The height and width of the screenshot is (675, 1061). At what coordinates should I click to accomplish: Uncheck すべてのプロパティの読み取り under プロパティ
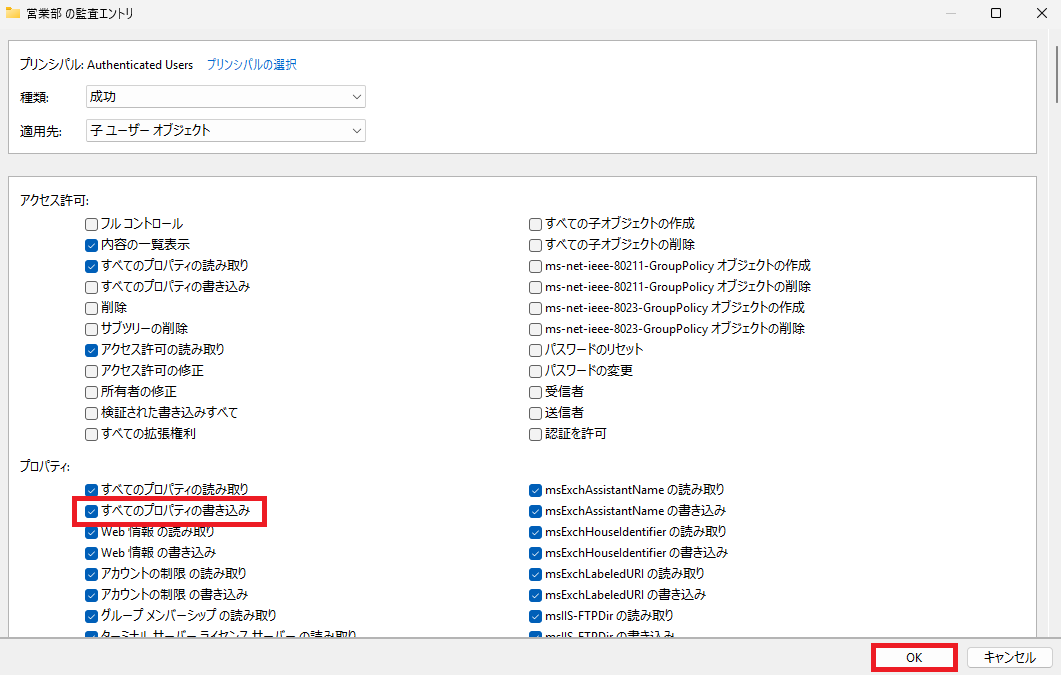coord(91,490)
